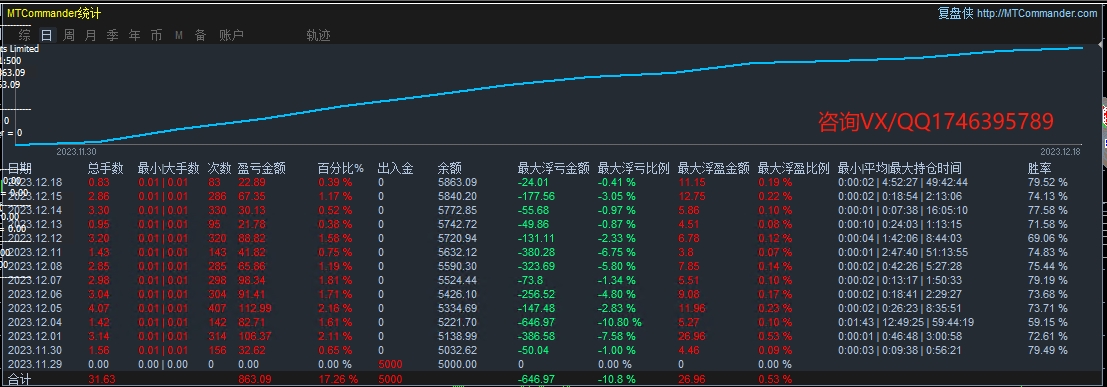Switch to the 季 quarterly tab
The height and width of the screenshot is (387, 1107).
tap(112, 35)
